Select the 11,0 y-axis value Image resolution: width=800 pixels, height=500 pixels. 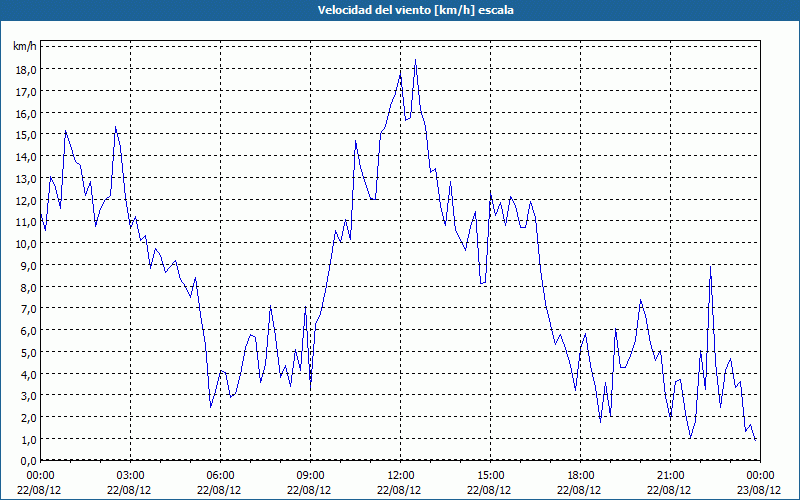click(25, 222)
